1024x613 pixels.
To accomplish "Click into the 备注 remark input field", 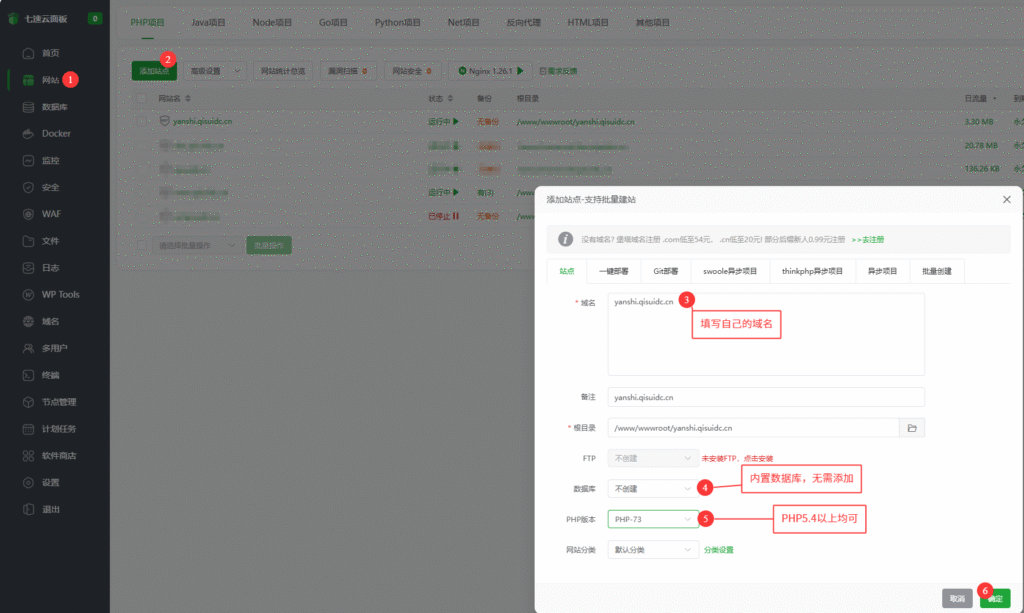I will click(x=765, y=397).
